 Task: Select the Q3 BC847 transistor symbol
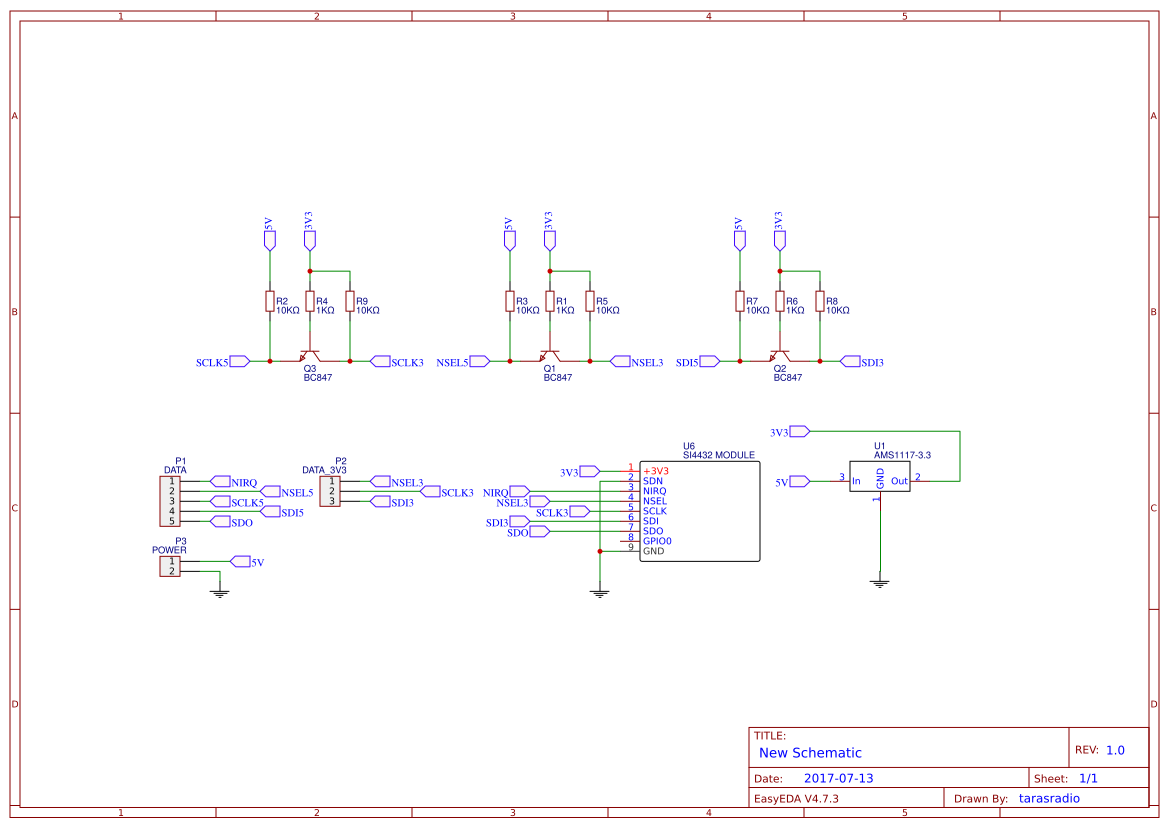[310, 355]
